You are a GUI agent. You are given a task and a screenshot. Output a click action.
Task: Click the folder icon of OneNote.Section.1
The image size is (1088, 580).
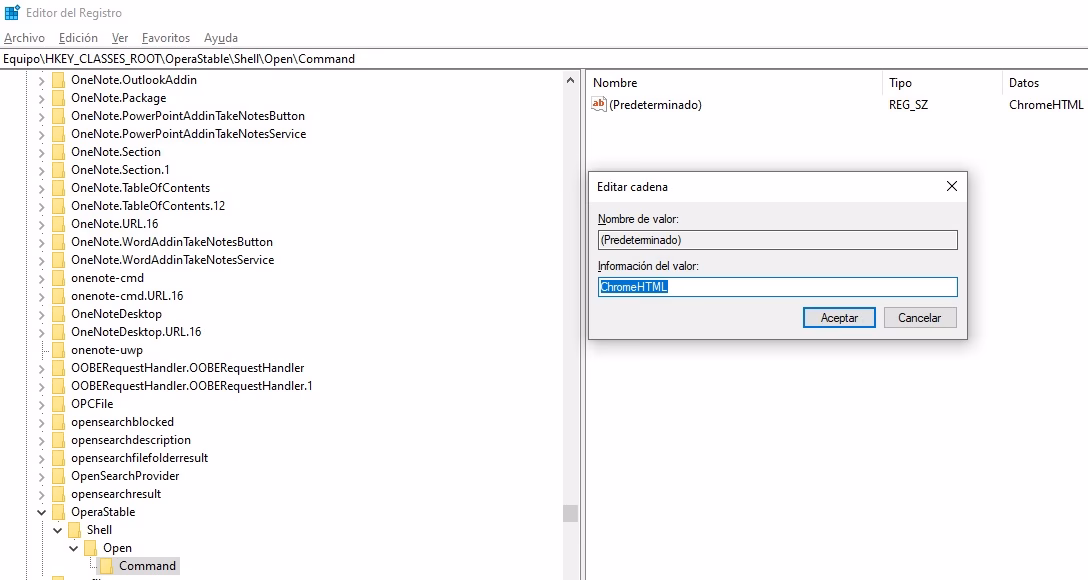tap(58, 170)
